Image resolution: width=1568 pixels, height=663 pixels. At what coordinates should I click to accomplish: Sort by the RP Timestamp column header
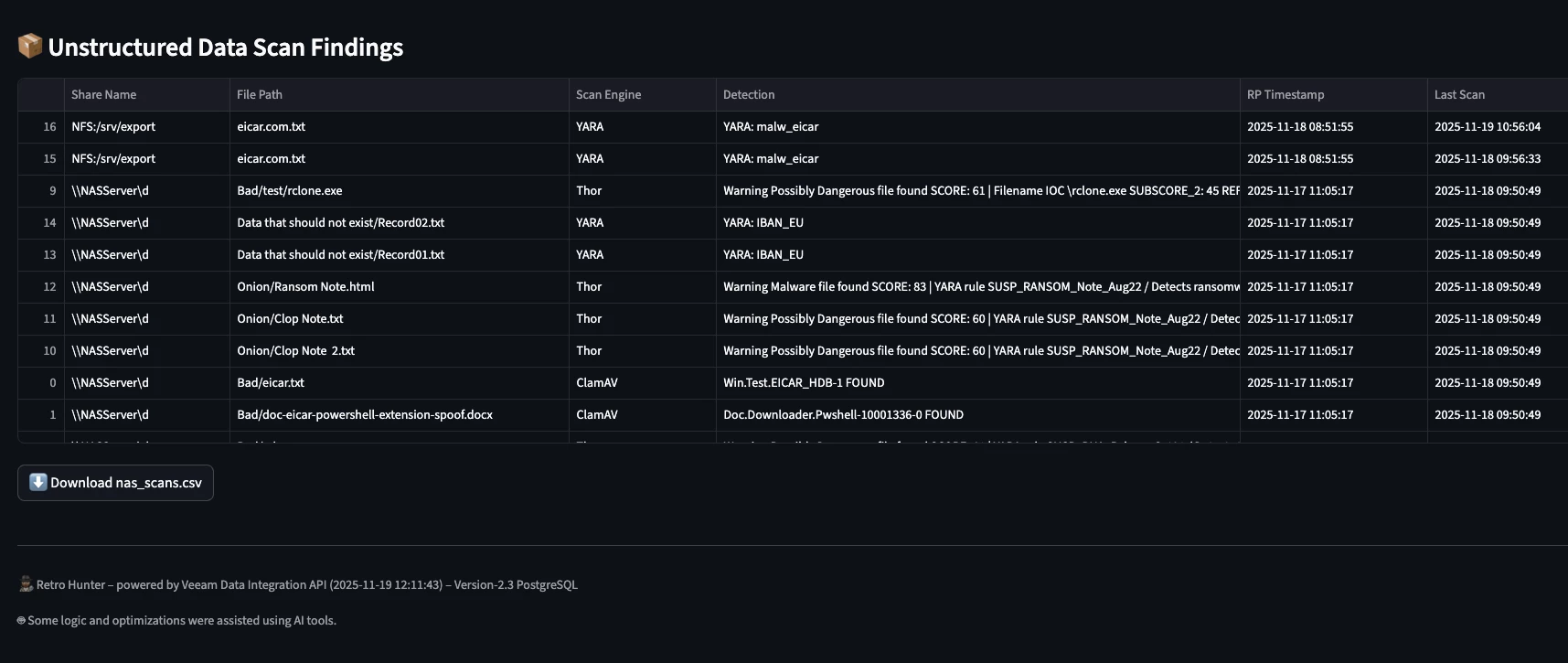click(1285, 94)
